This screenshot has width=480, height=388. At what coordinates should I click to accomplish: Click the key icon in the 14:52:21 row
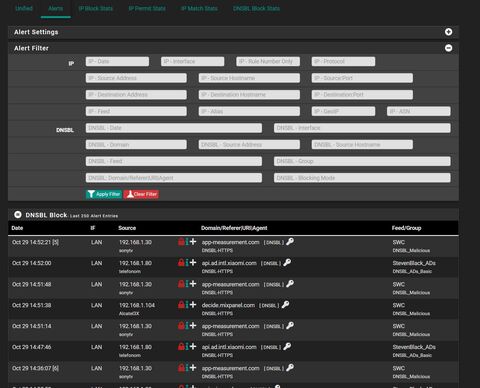point(290,242)
